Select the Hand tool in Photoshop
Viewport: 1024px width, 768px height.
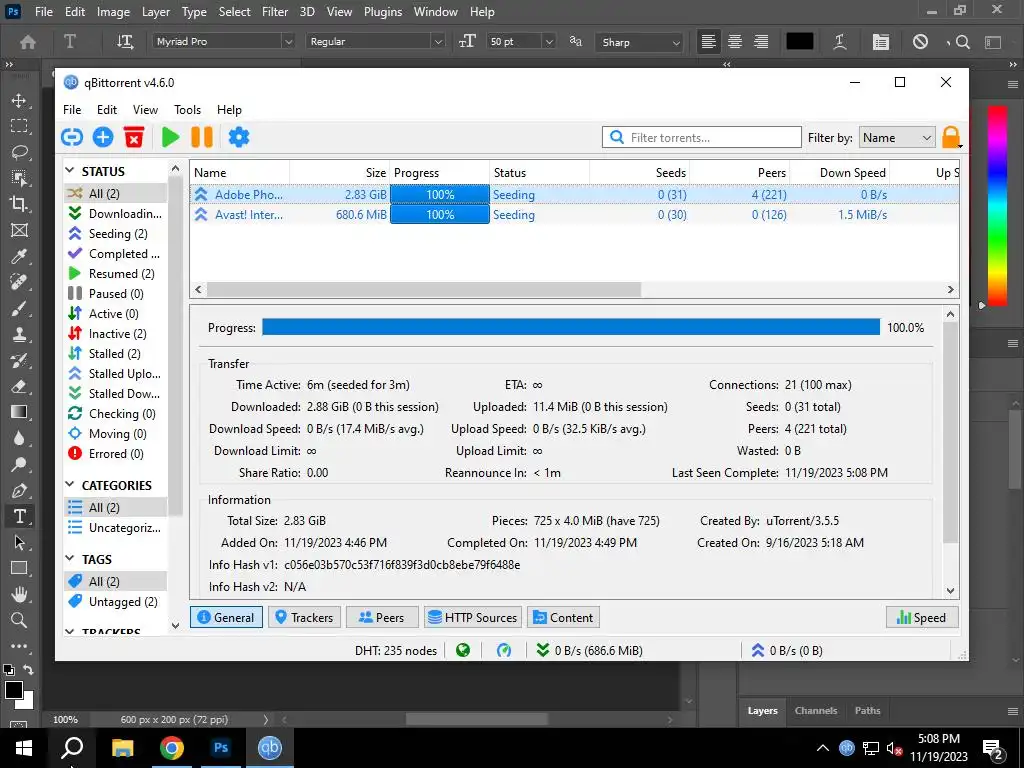(19, 594)
